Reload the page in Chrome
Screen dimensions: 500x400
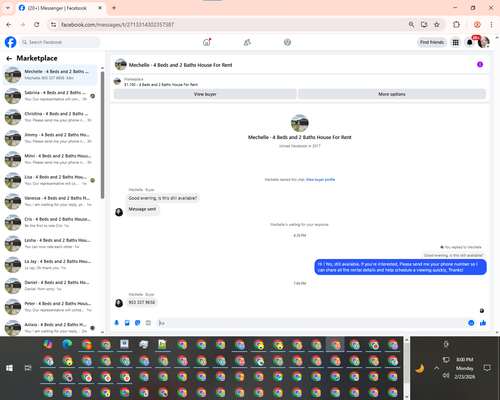pyautogui.click(x=37, y=25)
